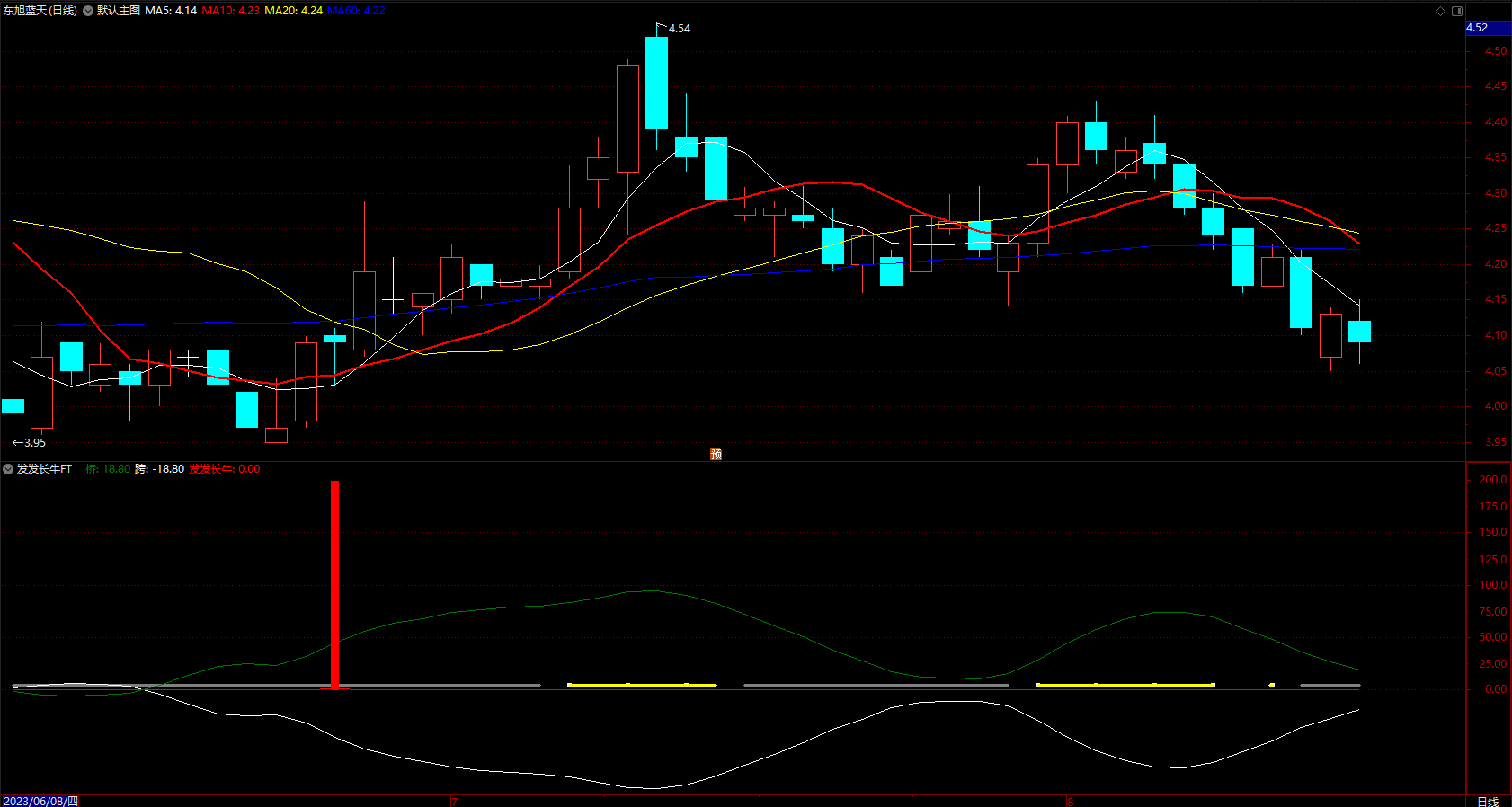This screenshot has height=807, width=1512.
Task: Click the 跨: -18.80 indicator value
Action: coord(160,469)
